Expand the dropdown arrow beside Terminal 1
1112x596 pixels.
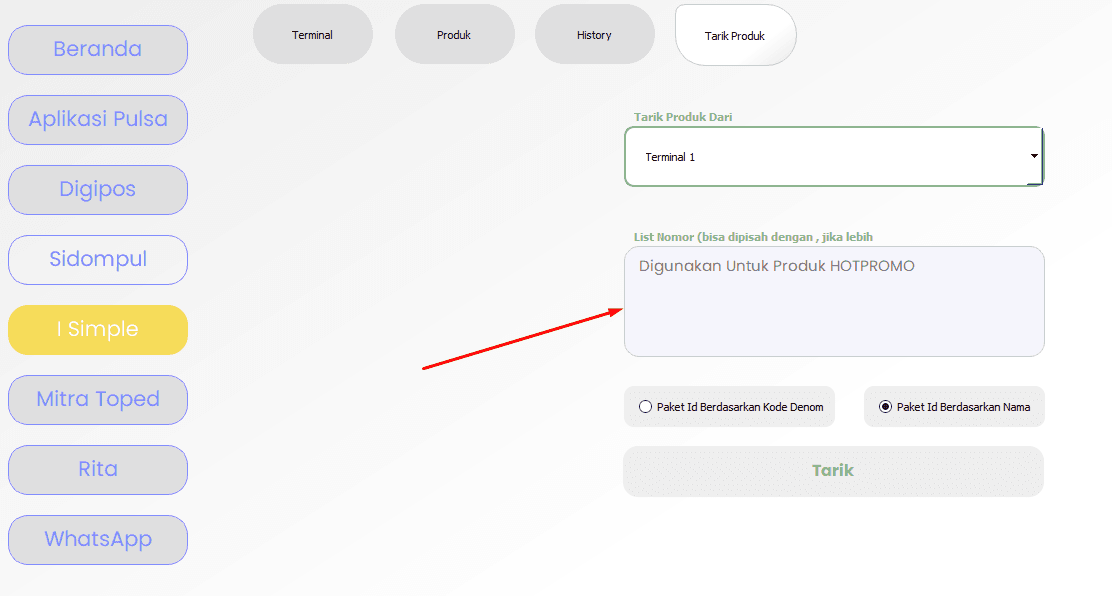point(1034,157)
